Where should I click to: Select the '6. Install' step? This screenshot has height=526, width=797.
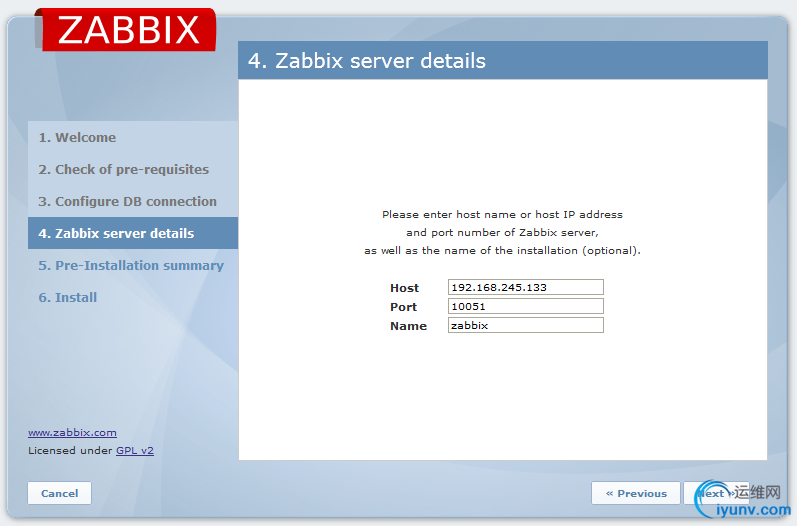point(68,297)
